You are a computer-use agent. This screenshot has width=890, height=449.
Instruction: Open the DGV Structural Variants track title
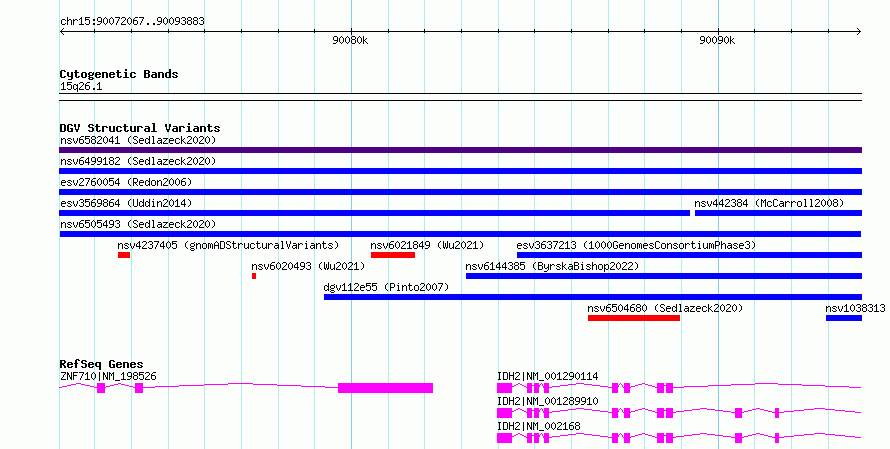[140, 128]
